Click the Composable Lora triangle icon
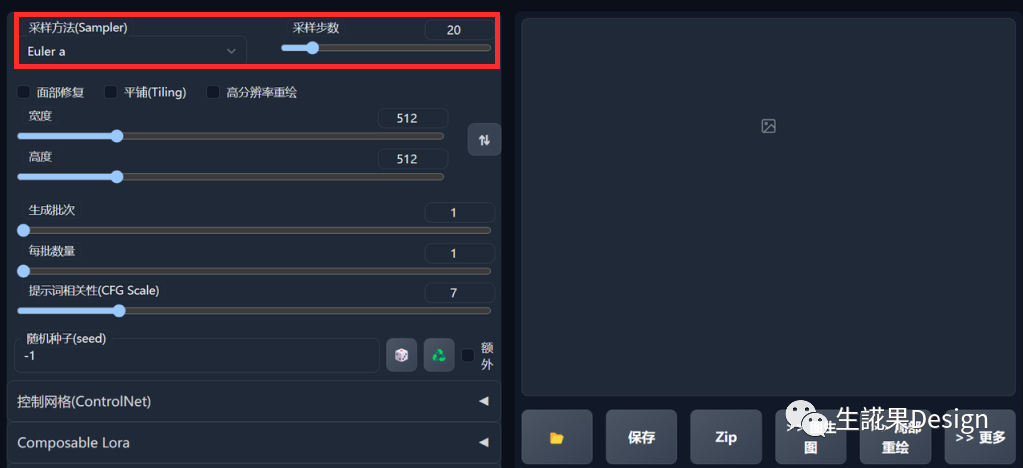Screen dimensions: 1023x468 (483, 442)
